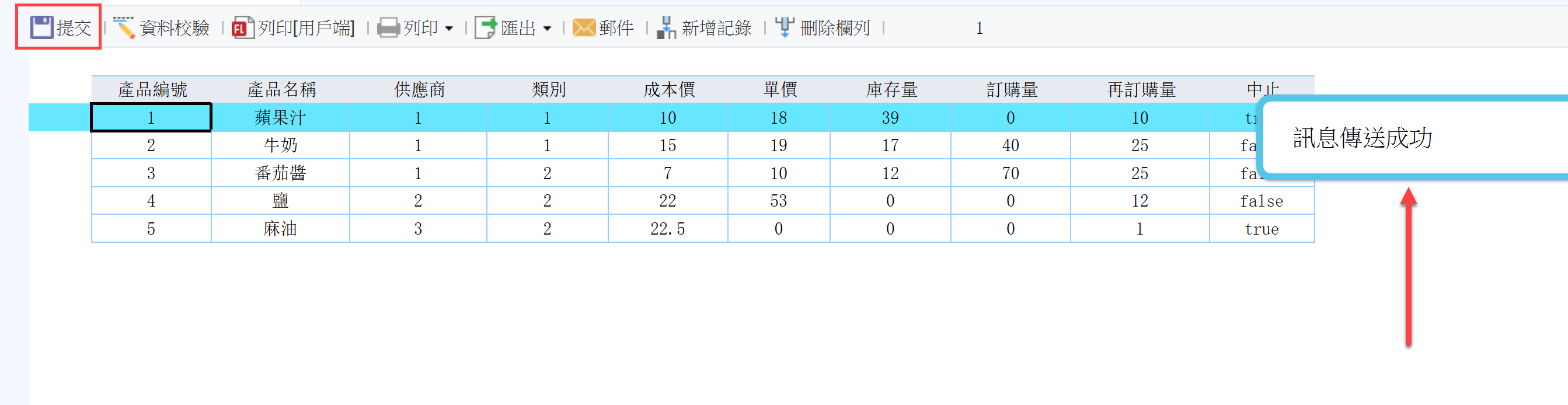Image resolution: width=1568 pixels, height=405 pixels.
Task: Select the 蘋果汁 product name cell
Action: (x=281, y=117)
